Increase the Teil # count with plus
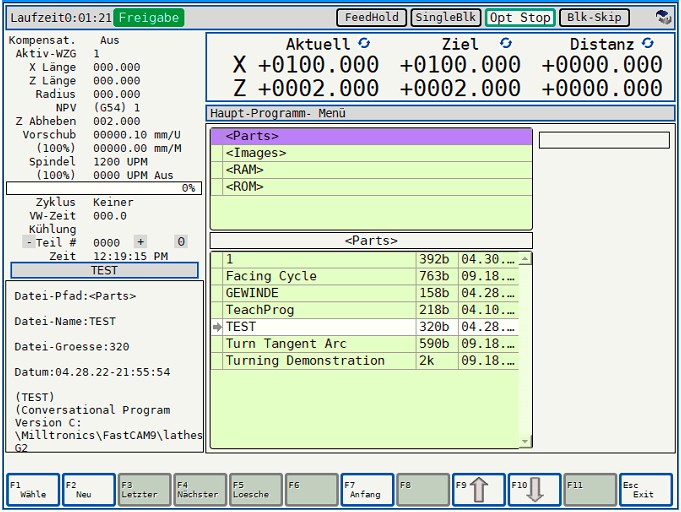 (140, 241)
